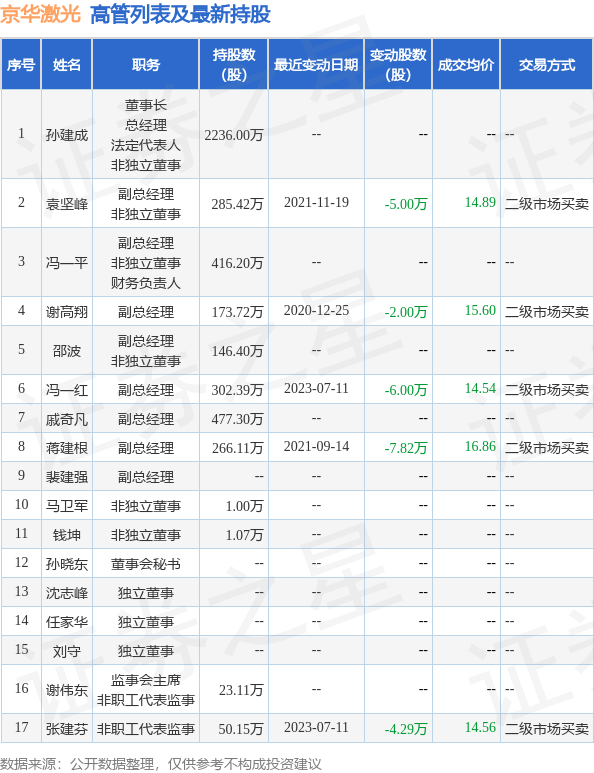Select the name 邵波
Image resolution: width=594 pixels, height=773 pixels.
coord(67,351)
